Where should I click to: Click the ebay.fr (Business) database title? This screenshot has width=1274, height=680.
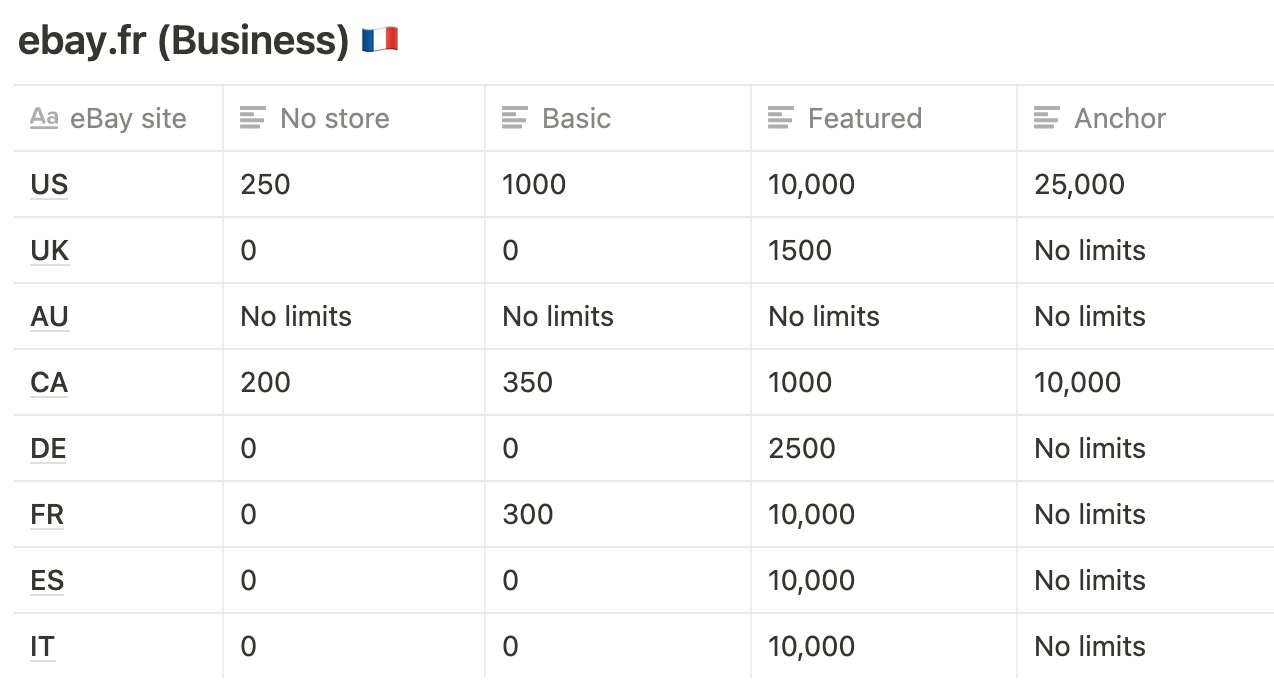(x=183, y=41)
